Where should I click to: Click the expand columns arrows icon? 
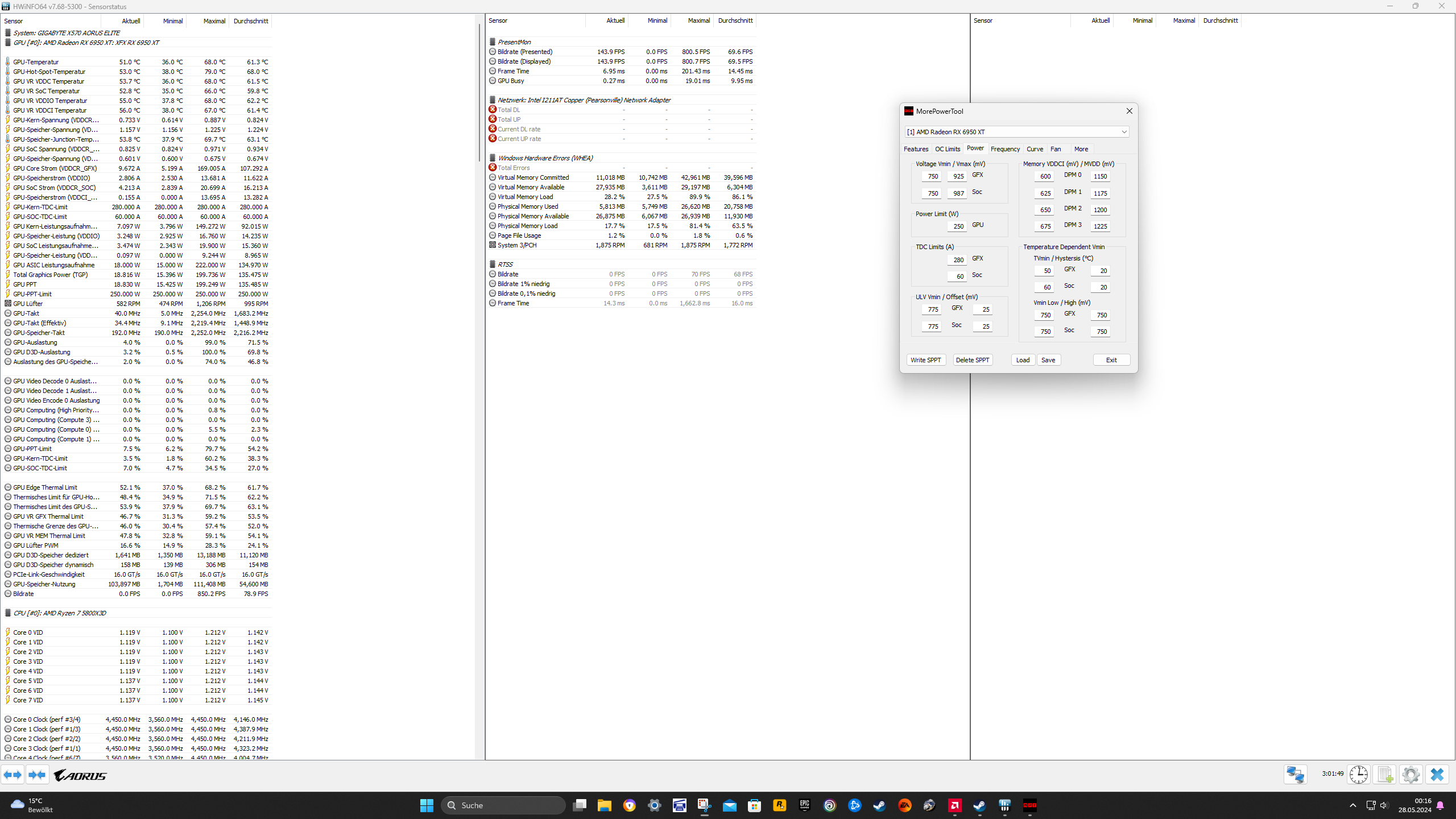tap(13, 775)
